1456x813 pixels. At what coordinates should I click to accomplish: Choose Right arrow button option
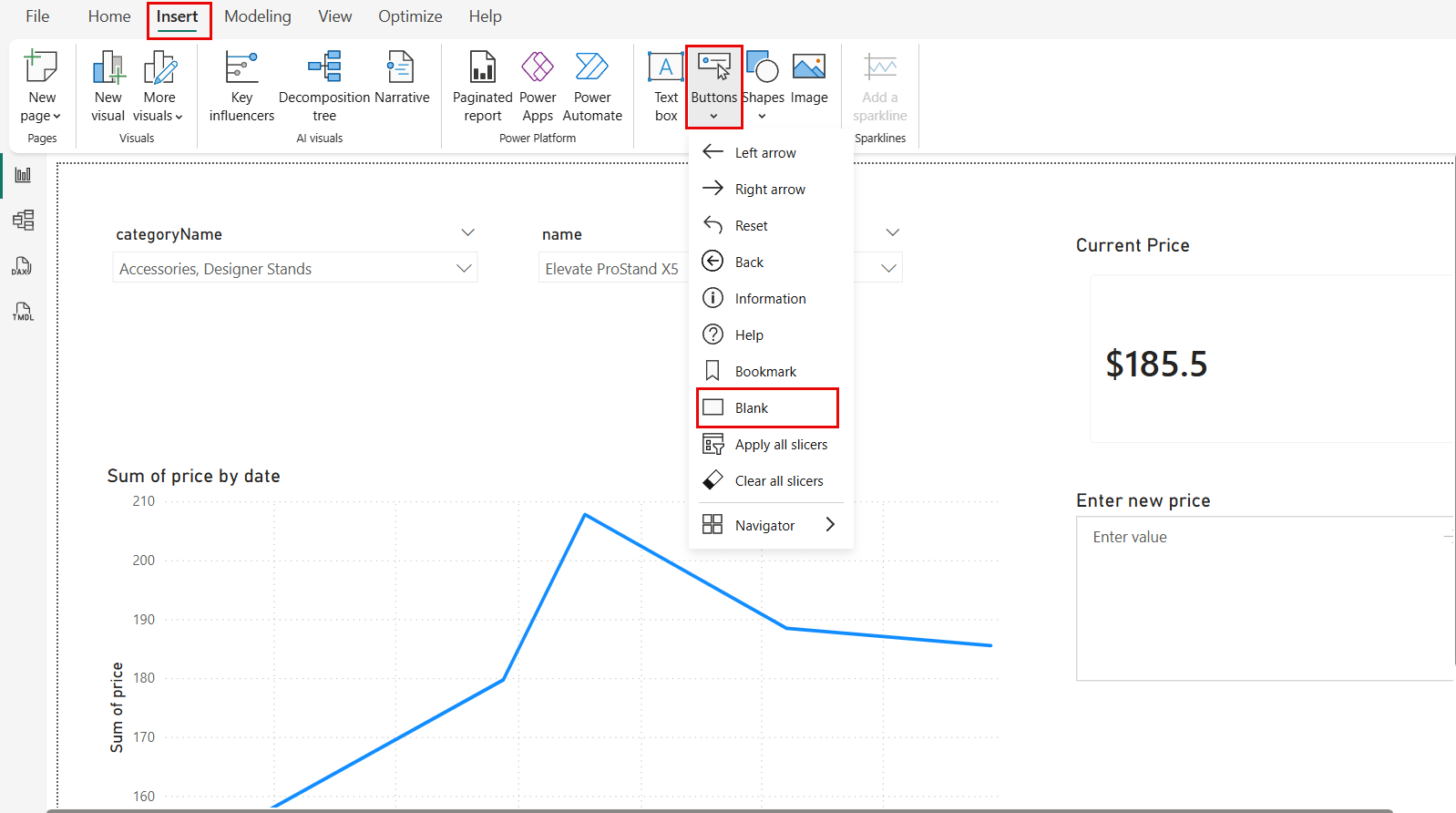(771, 189)
